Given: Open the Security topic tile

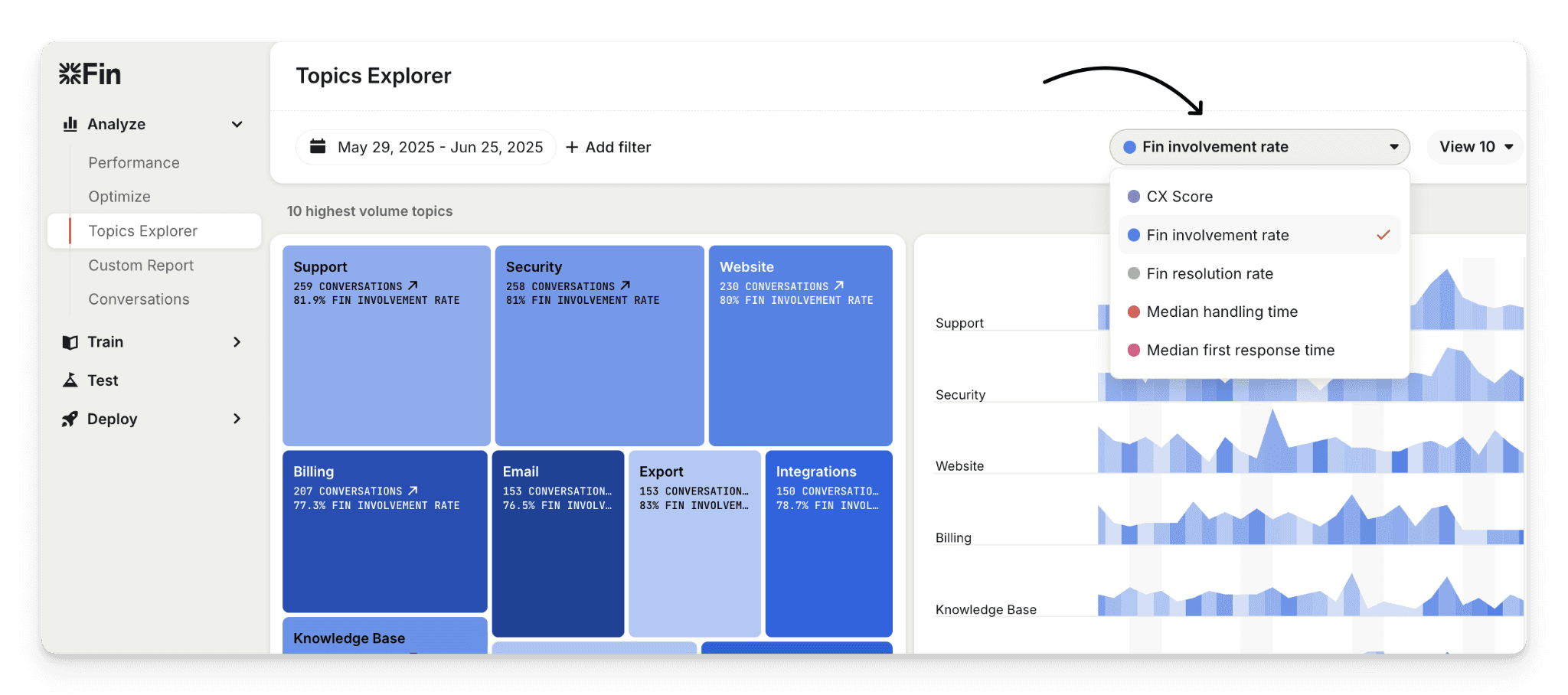Looking at the screenshot, I should (599, 346).
